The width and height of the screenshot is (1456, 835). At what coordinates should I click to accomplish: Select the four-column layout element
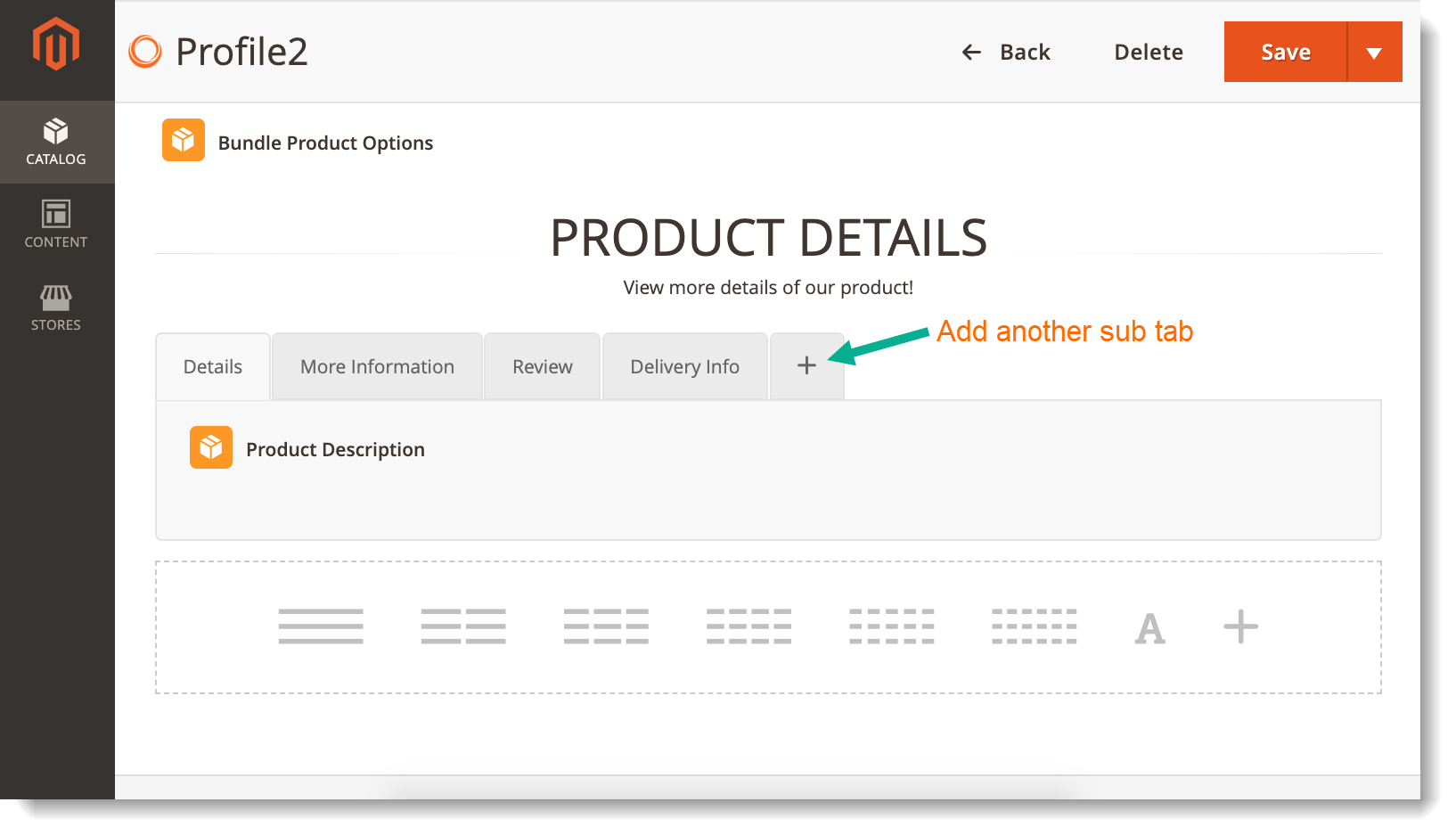tap(748, 626)
